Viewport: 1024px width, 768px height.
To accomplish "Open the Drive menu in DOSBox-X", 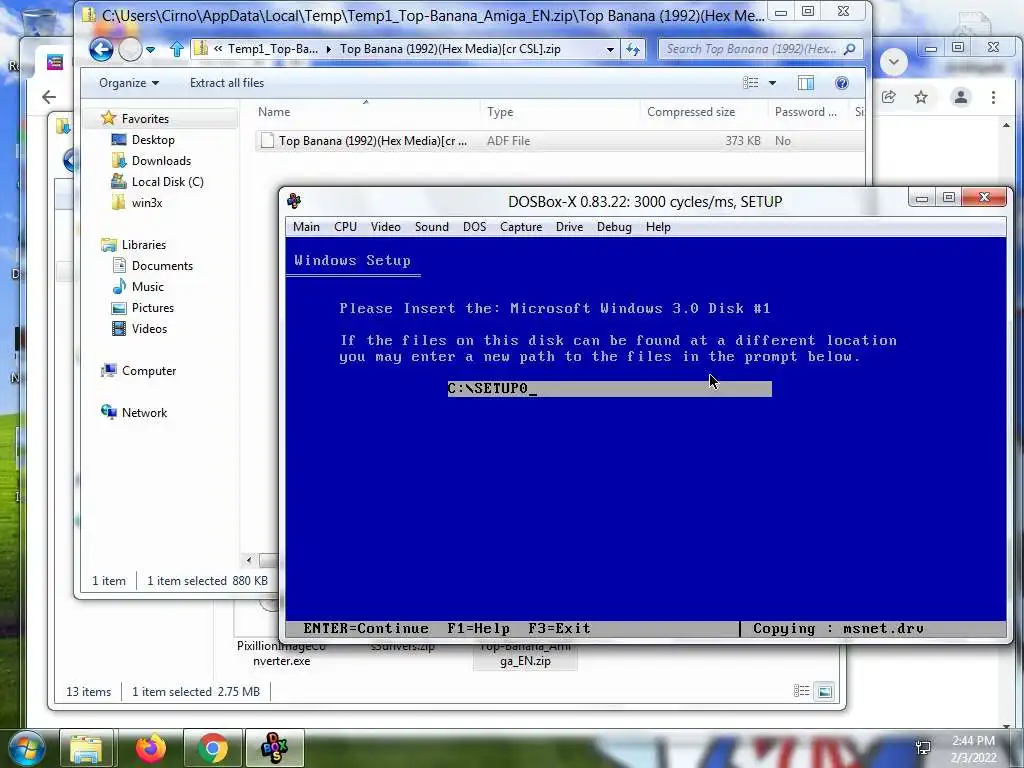I will pyautogui.click(x=569, y=227).
